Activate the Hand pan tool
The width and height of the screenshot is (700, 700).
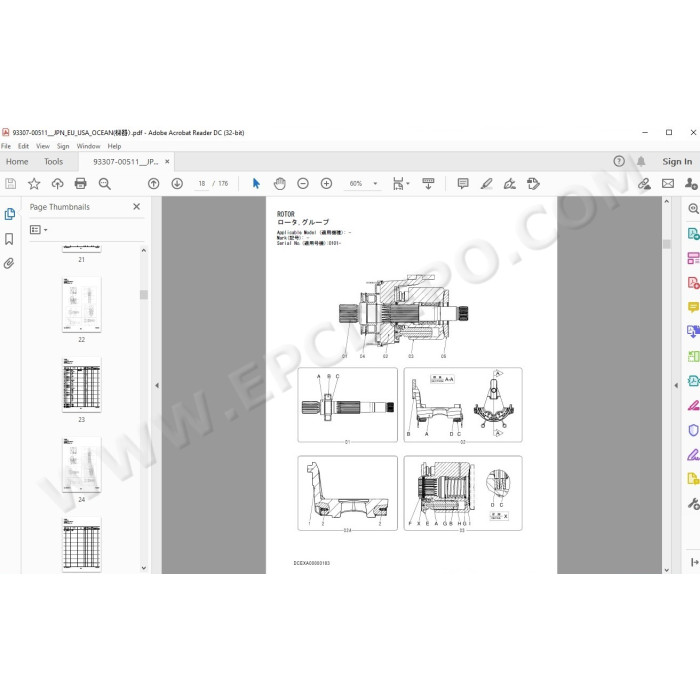(279, 183)
